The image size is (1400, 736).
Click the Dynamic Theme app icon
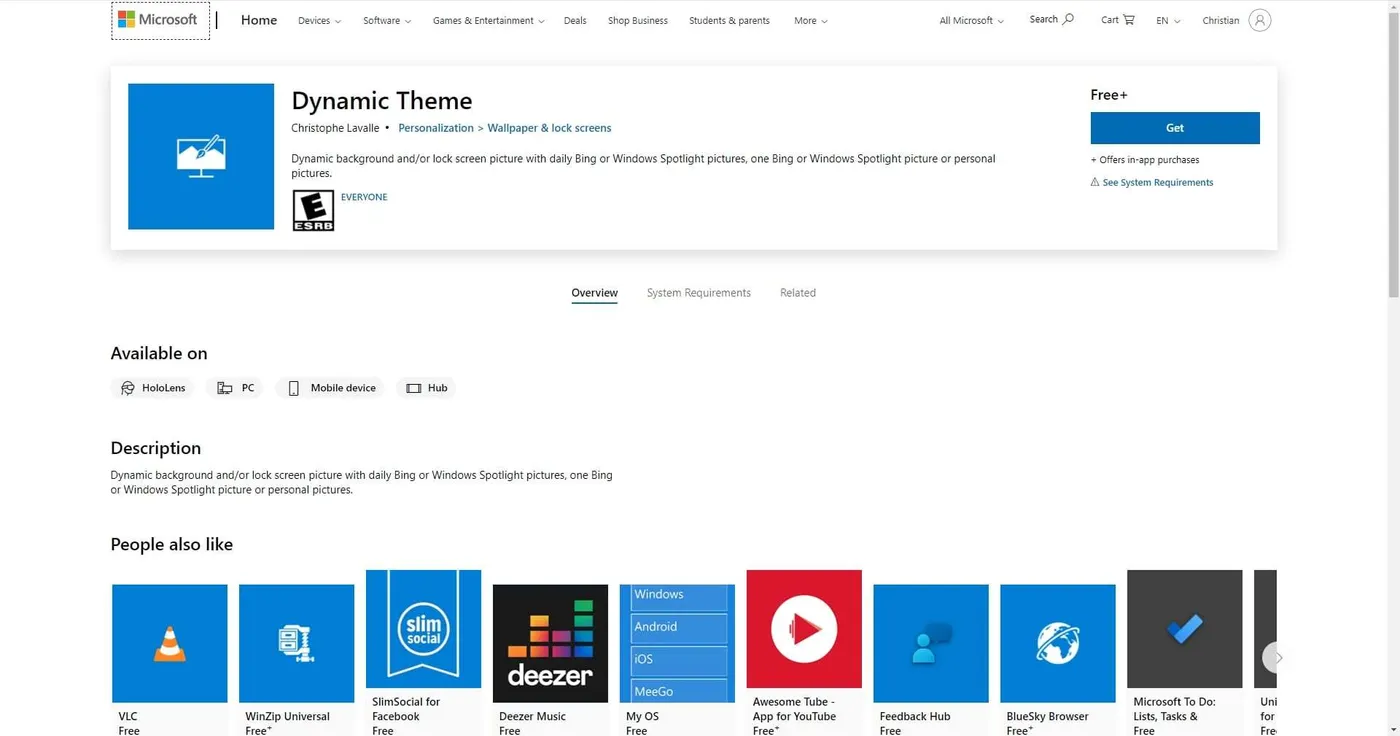[x=201, y=156]
